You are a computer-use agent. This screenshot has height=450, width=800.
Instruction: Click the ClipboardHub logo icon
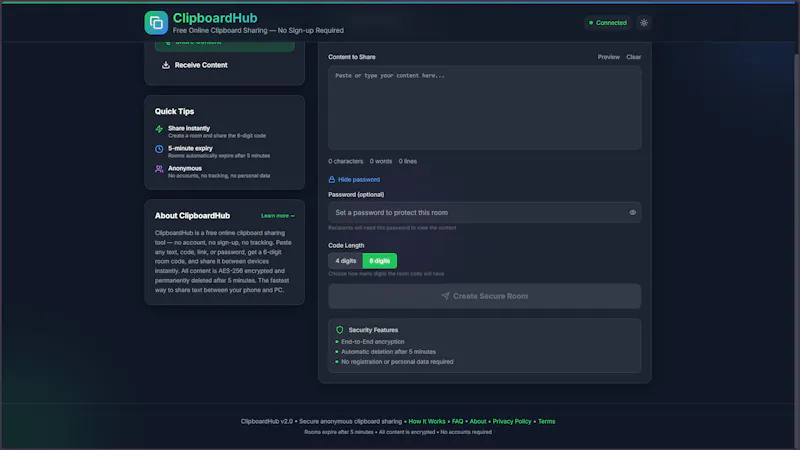pyautogui.click(x=156, y=23)
